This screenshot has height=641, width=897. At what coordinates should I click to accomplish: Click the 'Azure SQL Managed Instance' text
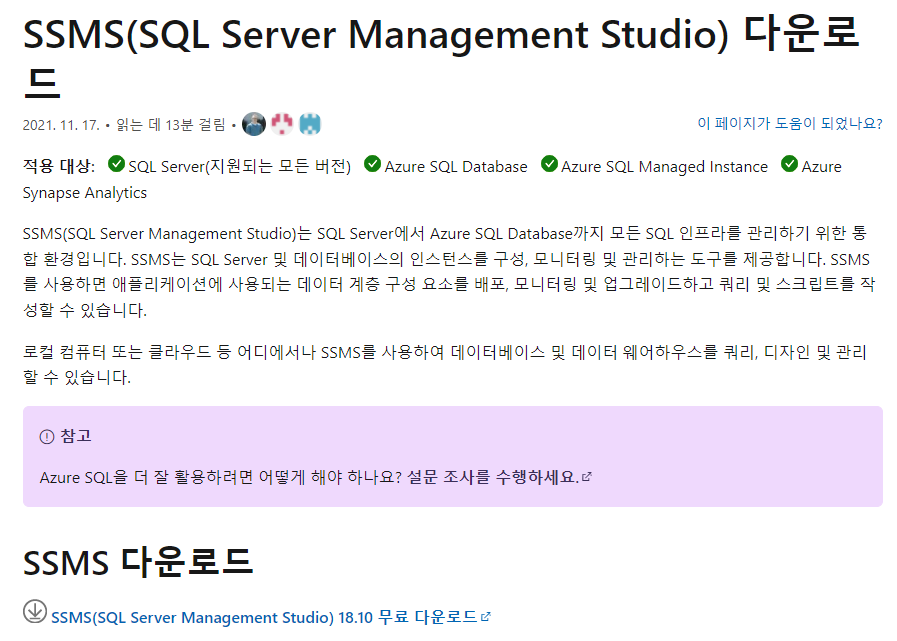click(665, 167)
